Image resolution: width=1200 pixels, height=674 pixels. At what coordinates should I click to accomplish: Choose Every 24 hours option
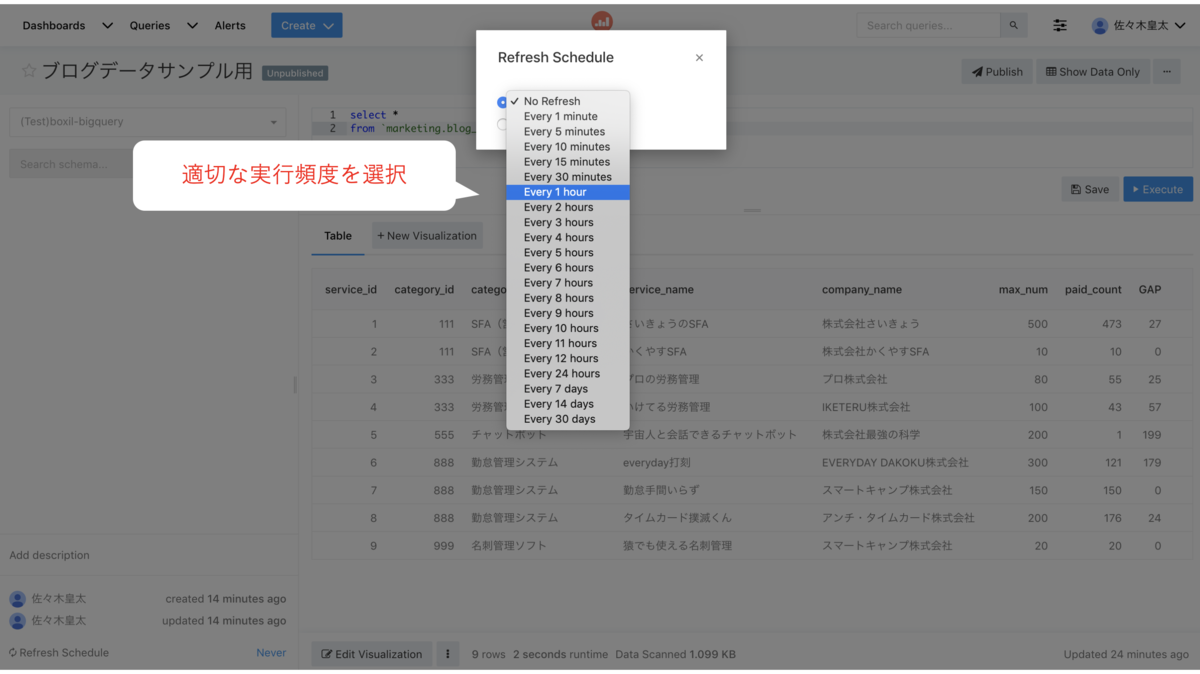pyautogui.click(x=568, y=373)
